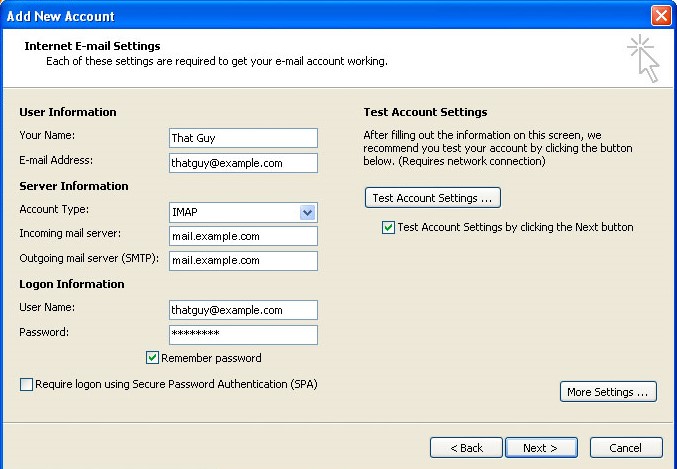The height and width of the screenshot is (469, 677).
Task: Click the E-mail Address field
Action: [244, 163]
